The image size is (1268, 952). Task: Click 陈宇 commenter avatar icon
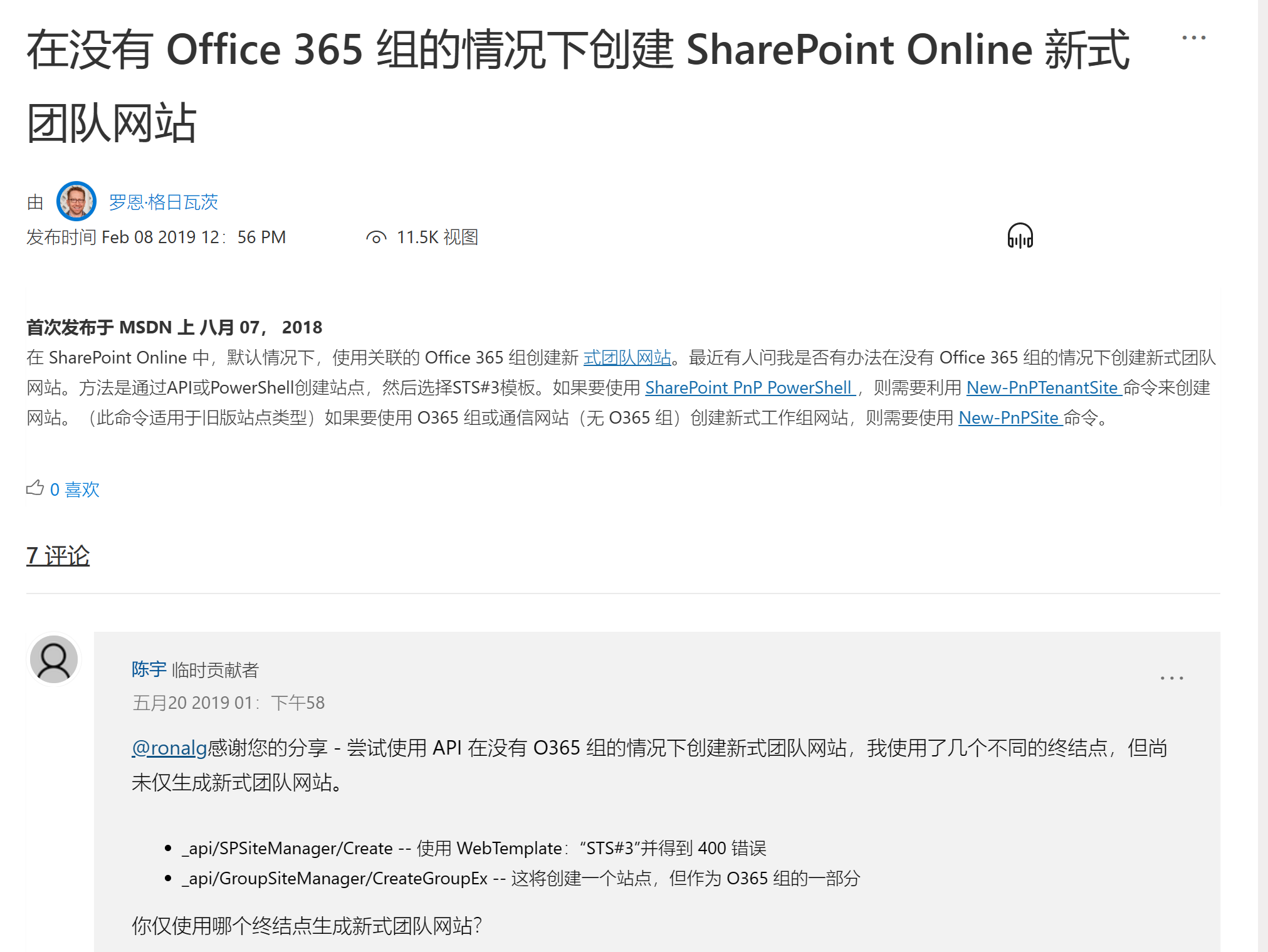click(x=54, y=659)
